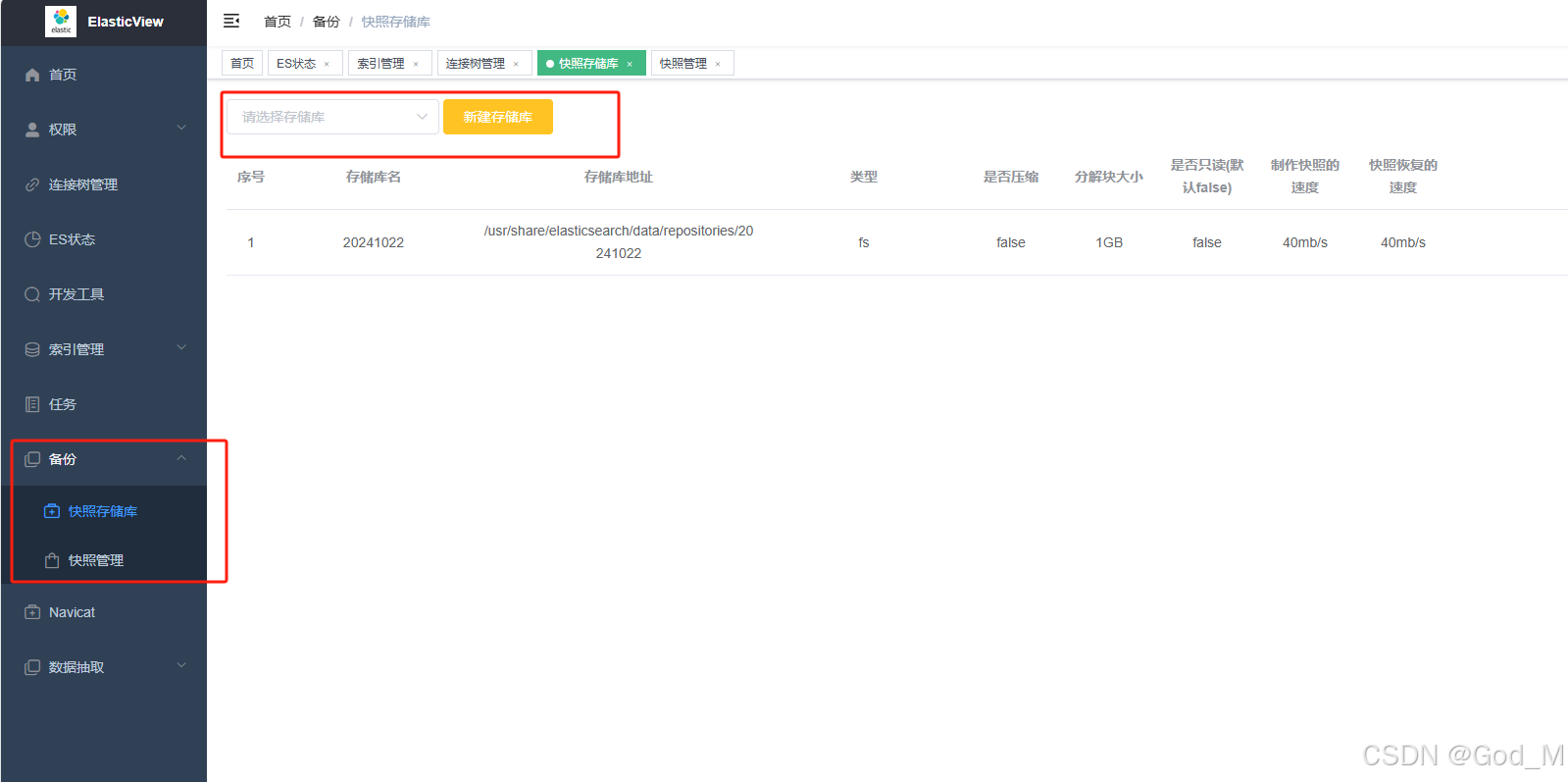Close the 连接树管理 tab
The height and width of the screenshot is (782, 1568).
coord(516,64)
